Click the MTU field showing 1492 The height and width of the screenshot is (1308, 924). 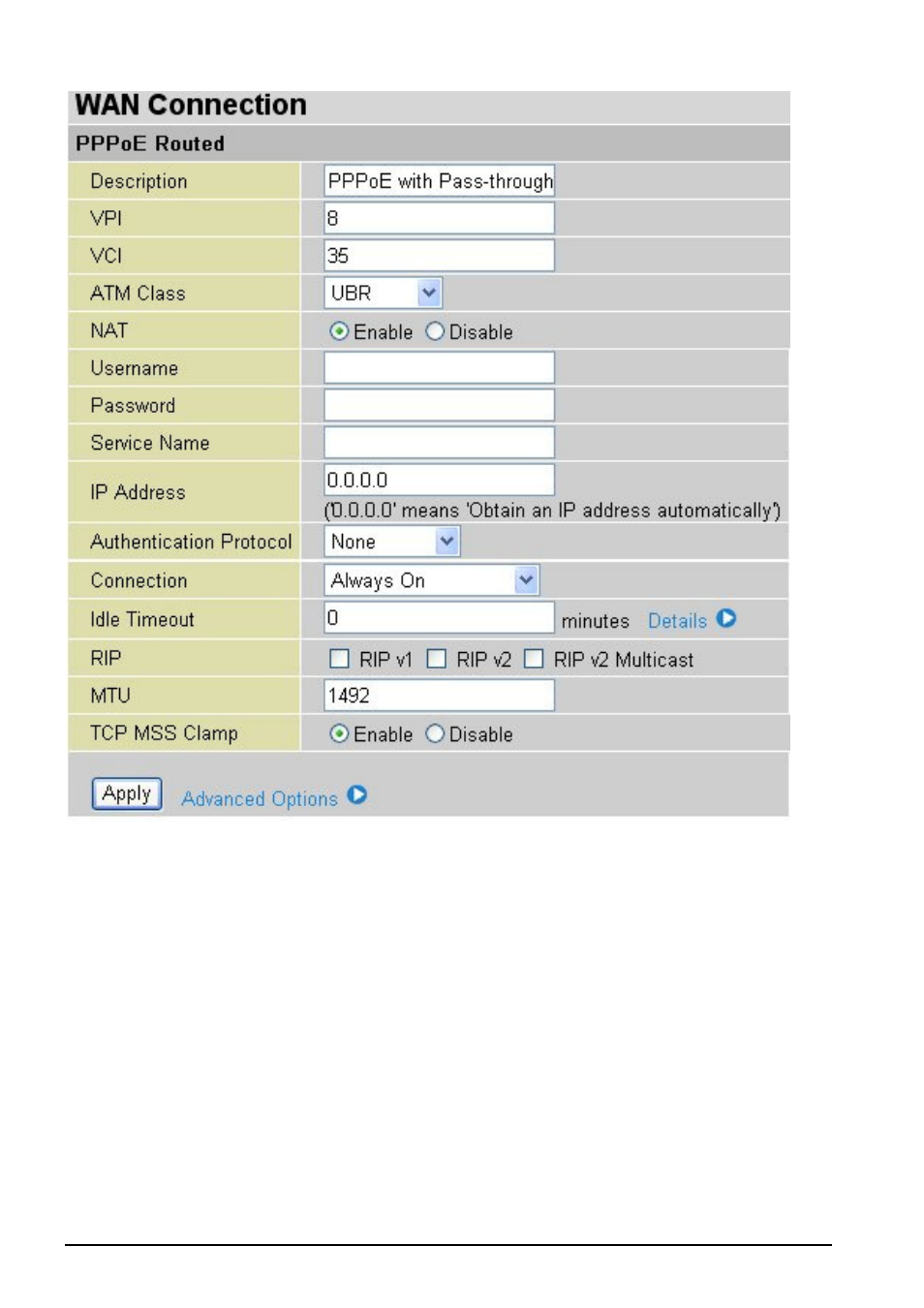(x=440, y=696)
